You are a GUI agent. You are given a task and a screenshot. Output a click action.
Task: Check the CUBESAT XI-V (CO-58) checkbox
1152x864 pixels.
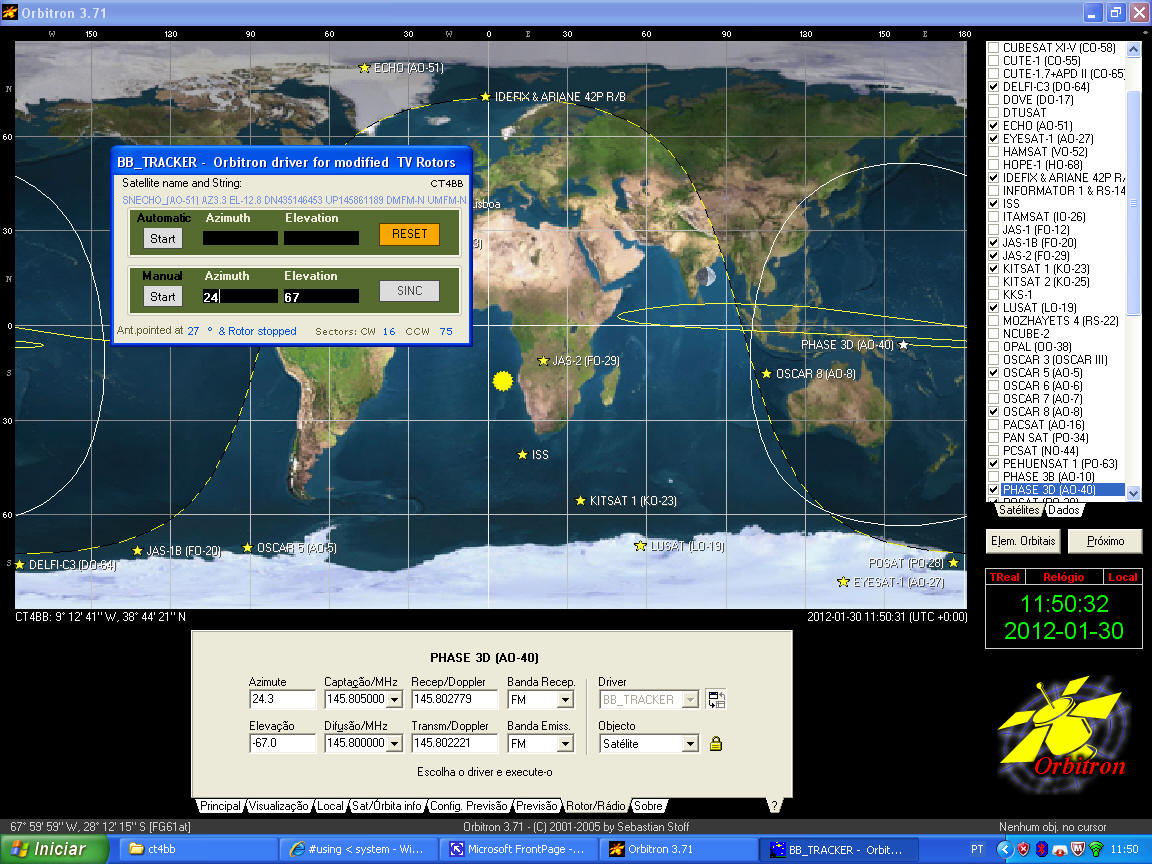pyautogui.click(x=993, y=48)
